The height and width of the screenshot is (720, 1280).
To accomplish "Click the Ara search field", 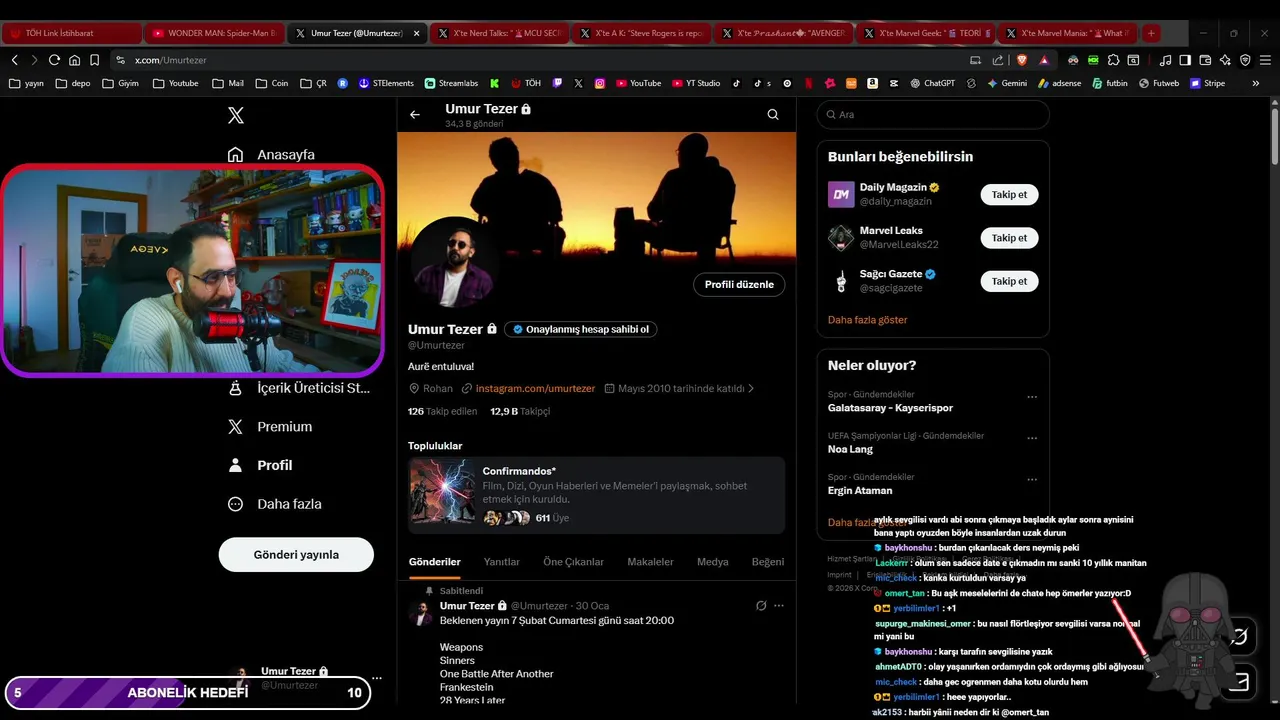I will pos(933,114).
